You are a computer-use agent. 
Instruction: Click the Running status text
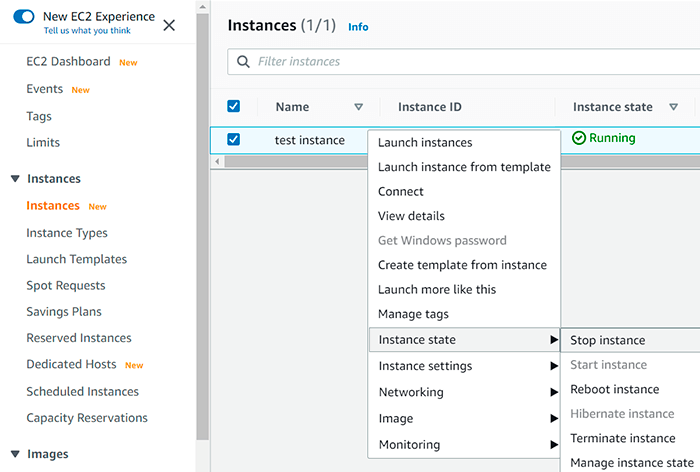click(x=612, y=138)
